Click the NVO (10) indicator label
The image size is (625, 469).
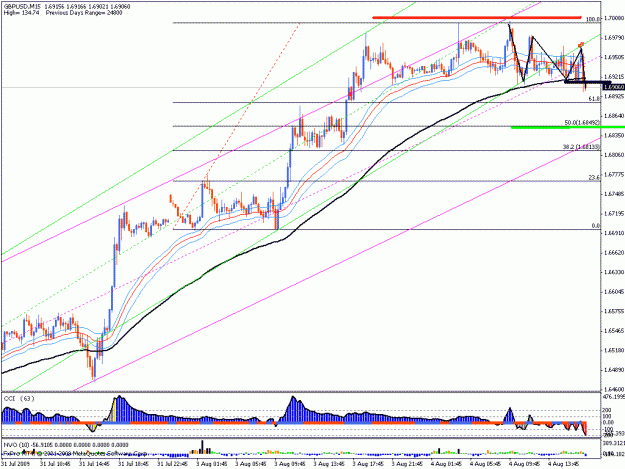pos(16,445)
